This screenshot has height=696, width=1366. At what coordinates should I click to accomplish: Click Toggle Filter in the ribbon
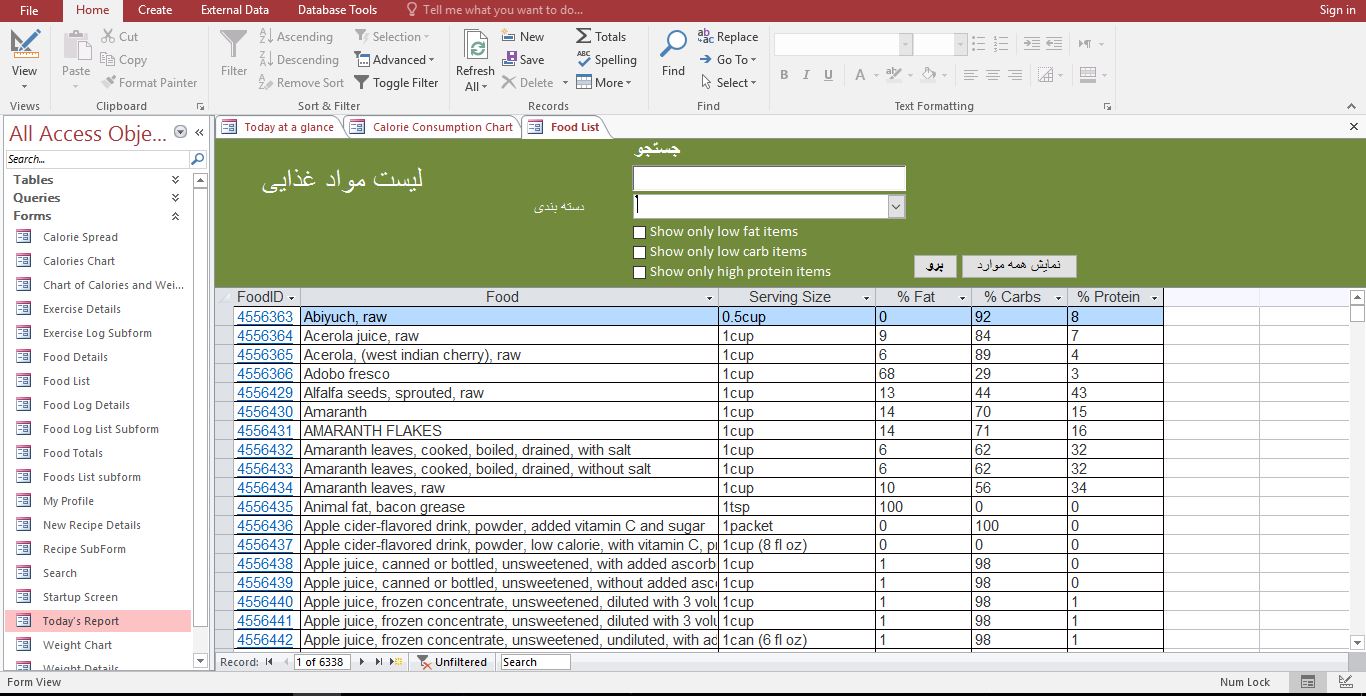click(396, 83)
